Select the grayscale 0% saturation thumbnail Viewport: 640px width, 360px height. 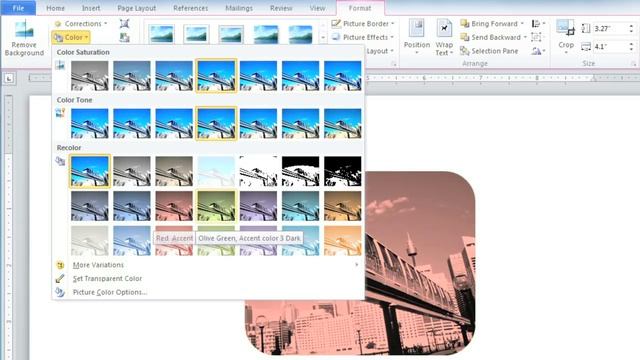pos(89,76)
